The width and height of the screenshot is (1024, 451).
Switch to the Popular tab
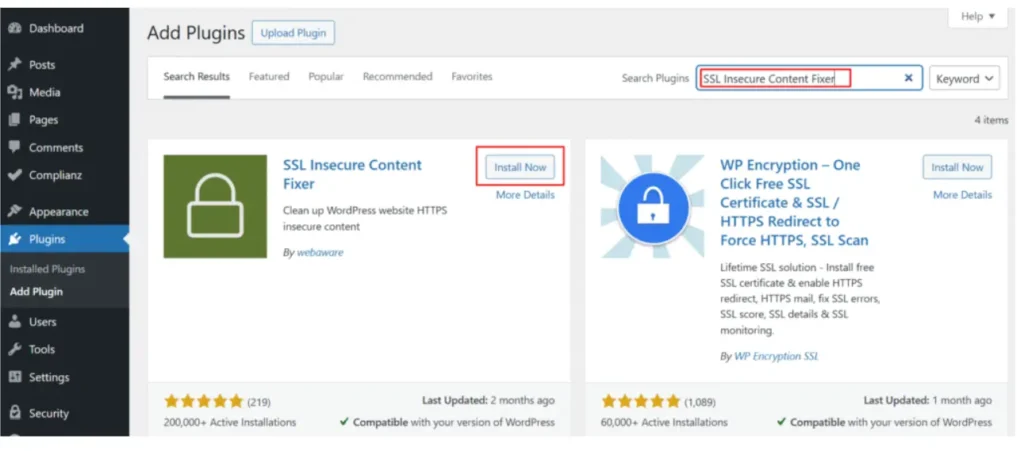326,76
